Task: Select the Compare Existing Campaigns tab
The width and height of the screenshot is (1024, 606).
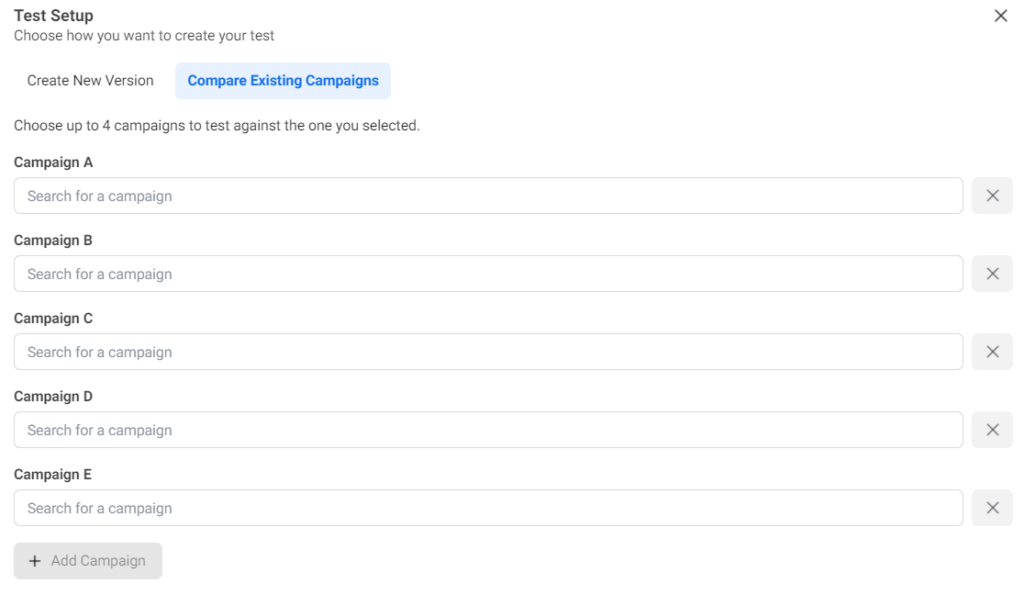Action: coord(283,80)
